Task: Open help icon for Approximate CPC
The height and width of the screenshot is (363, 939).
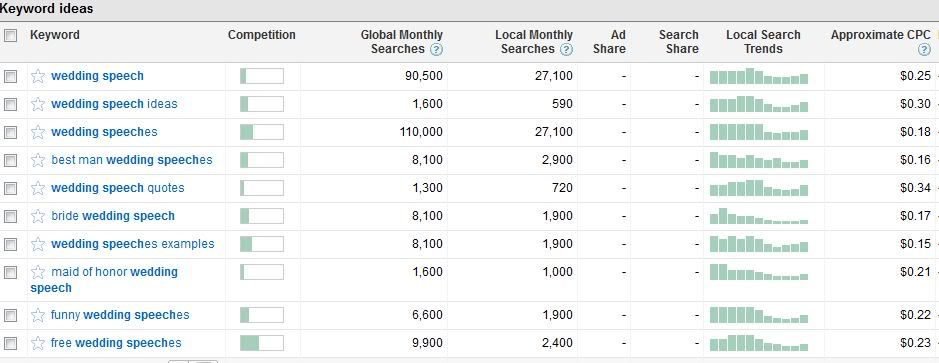Action: 924,50
